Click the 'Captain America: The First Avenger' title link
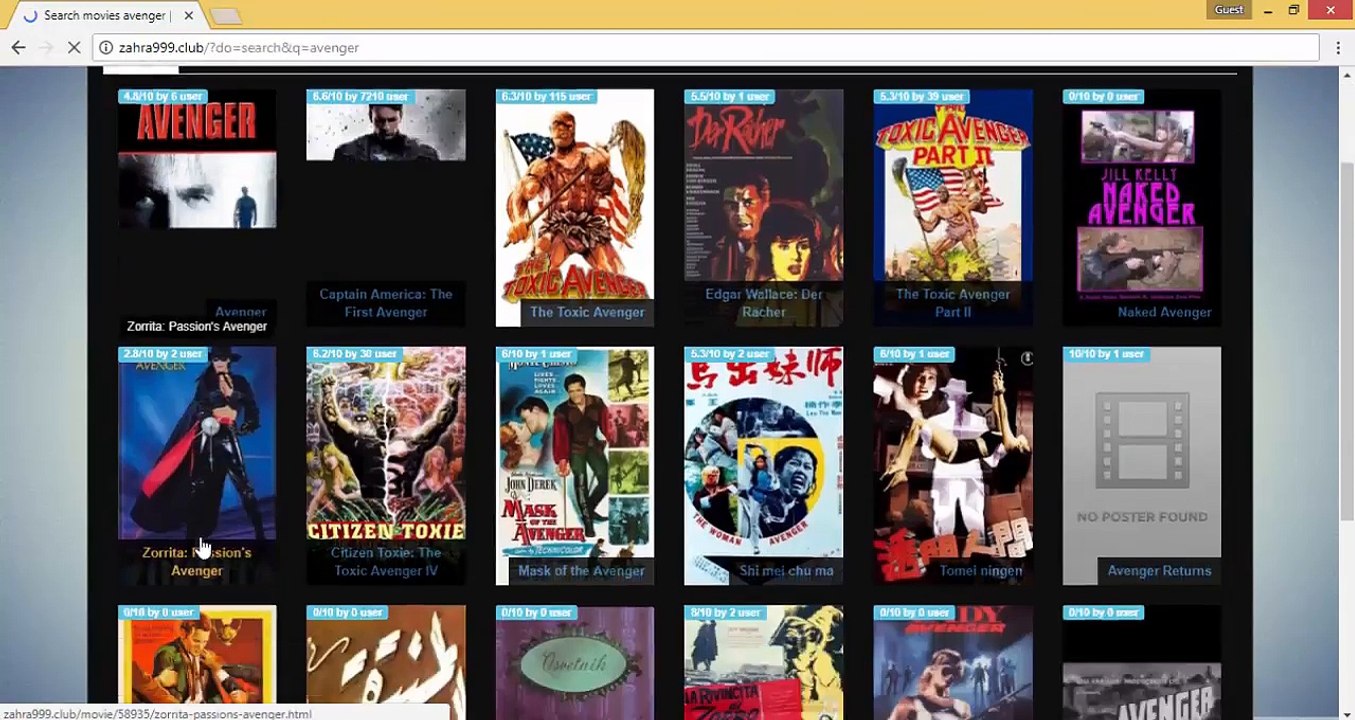The image size is (1355, 720). click(386, 303)
